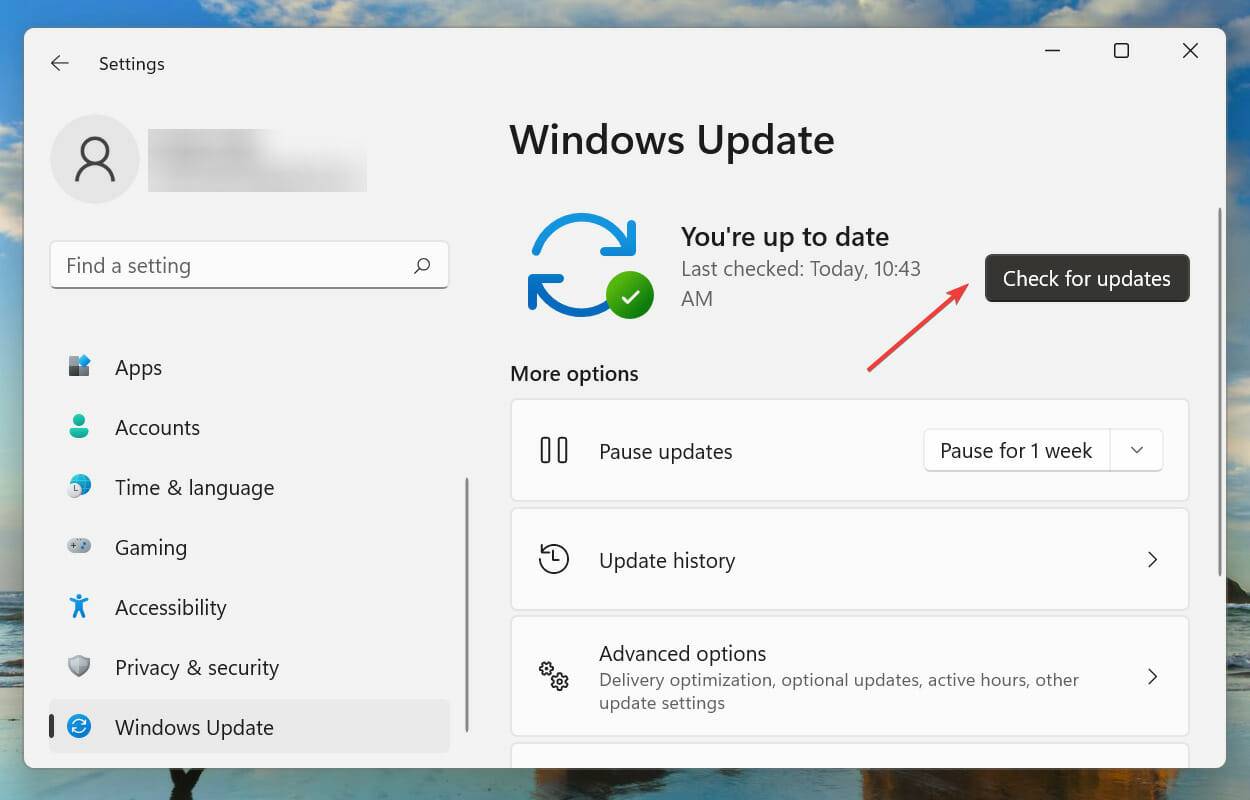Click the magnifier in the search box
This screenshot has height=800, width=1250.
point(423,265)
